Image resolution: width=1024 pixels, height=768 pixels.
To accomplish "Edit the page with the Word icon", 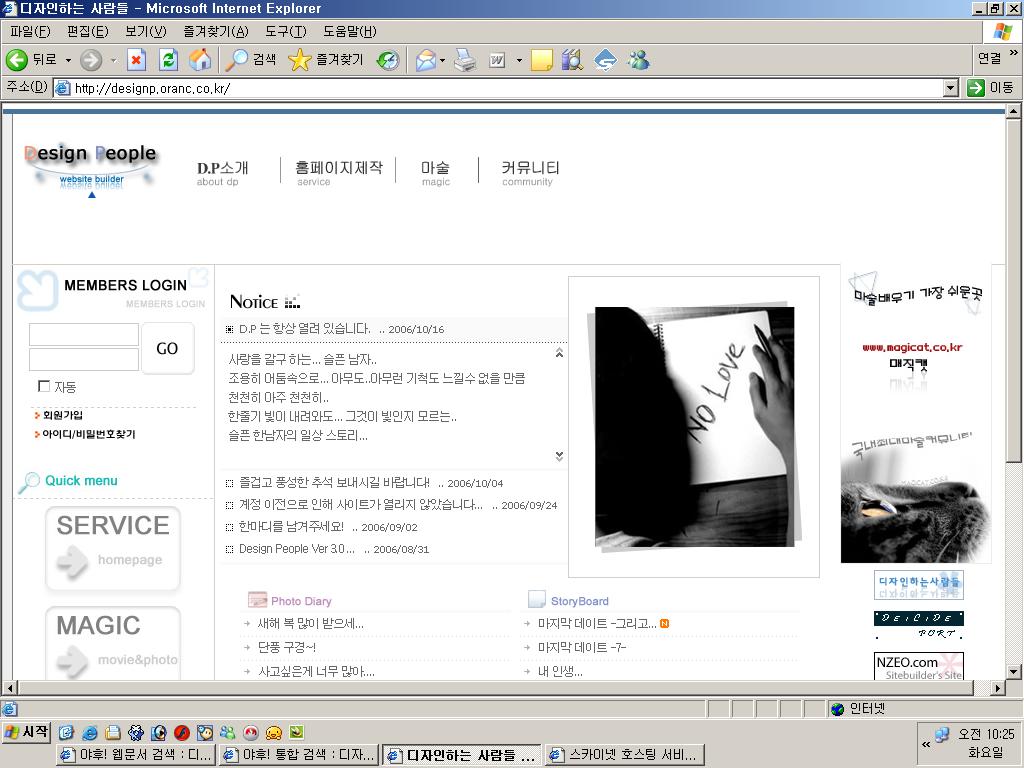I will coord(497,60).
